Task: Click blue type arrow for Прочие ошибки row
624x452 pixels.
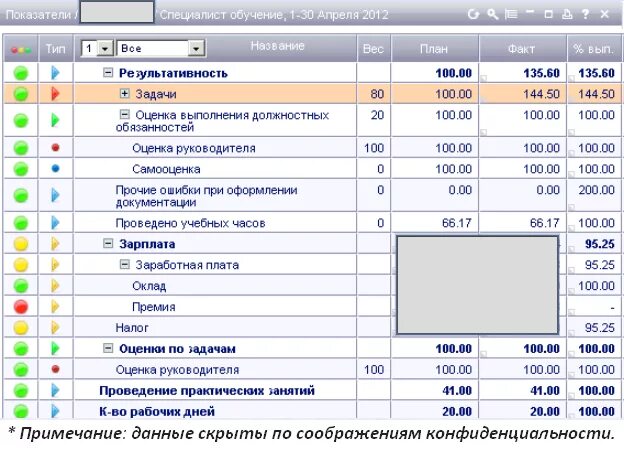Action: (55, 195)
